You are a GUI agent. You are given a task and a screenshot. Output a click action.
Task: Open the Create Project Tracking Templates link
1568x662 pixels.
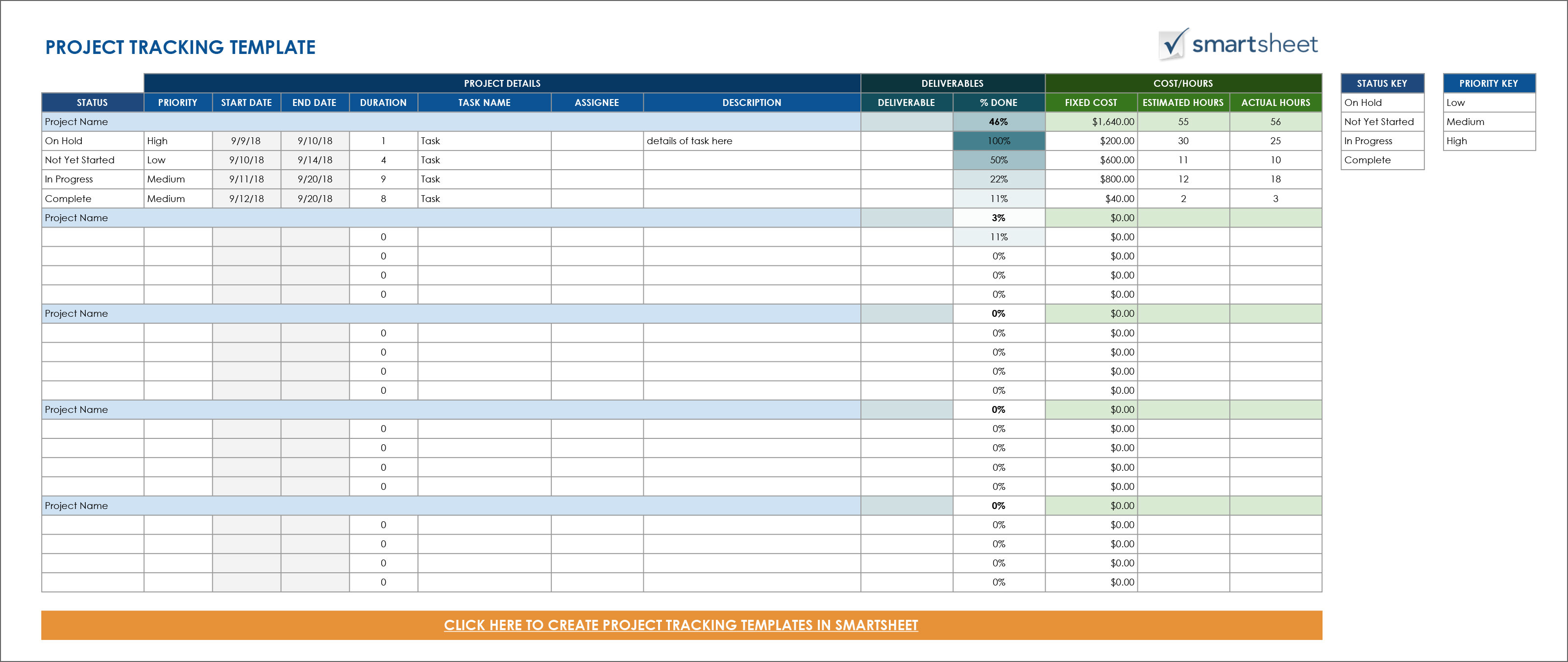point(681,625)
